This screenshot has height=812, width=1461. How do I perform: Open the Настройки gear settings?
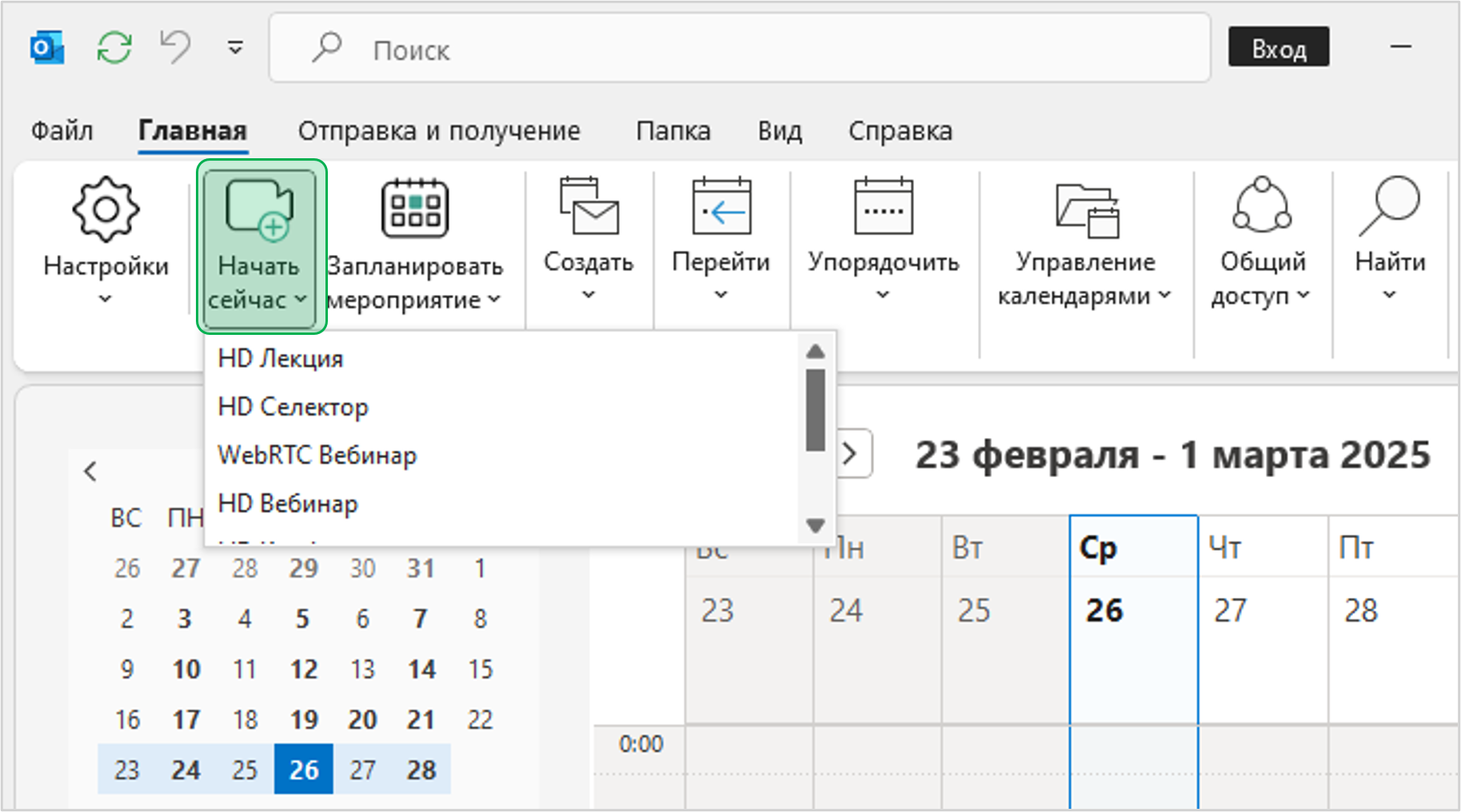106,210
